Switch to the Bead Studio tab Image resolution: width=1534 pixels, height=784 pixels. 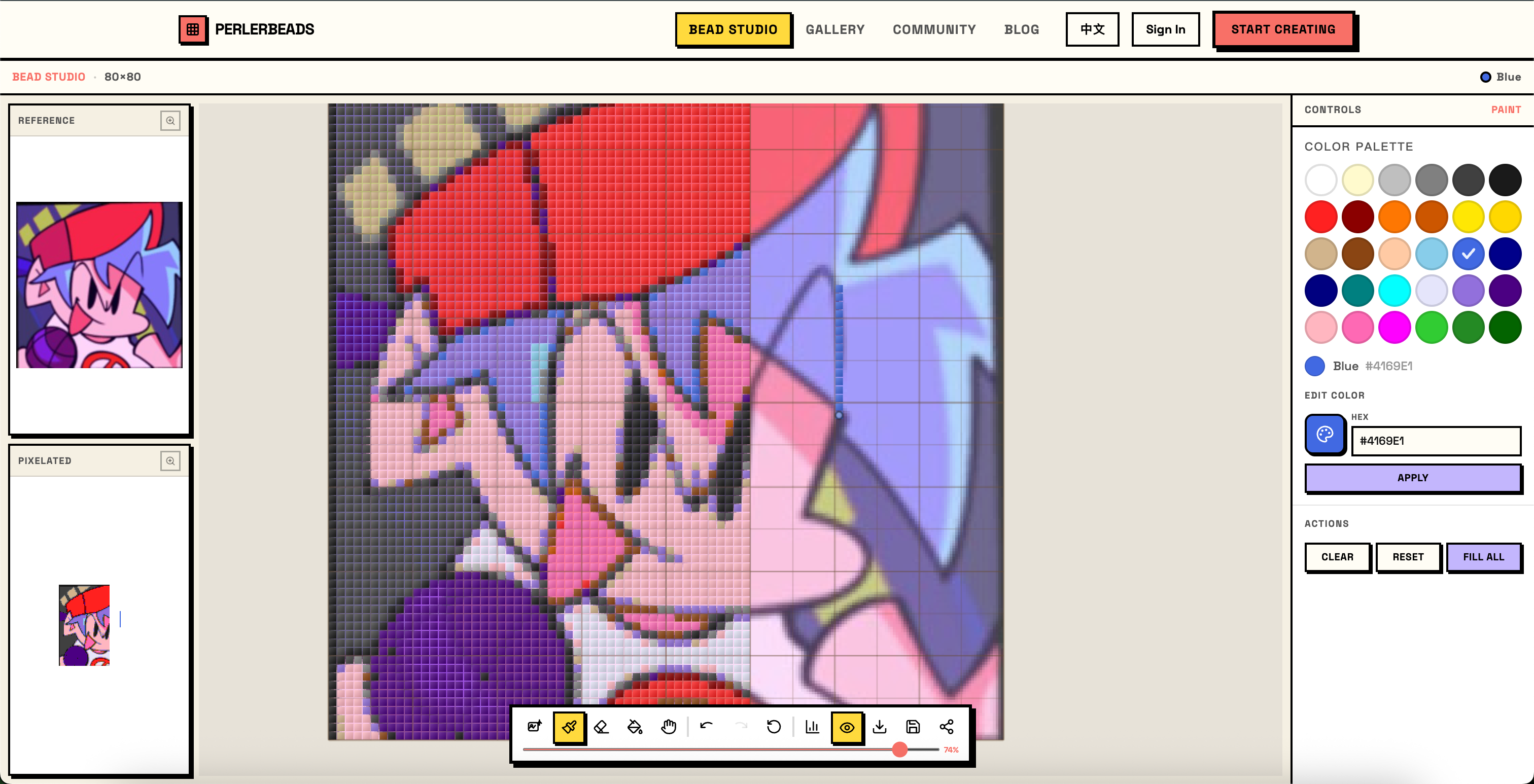[x=733, y=29]
